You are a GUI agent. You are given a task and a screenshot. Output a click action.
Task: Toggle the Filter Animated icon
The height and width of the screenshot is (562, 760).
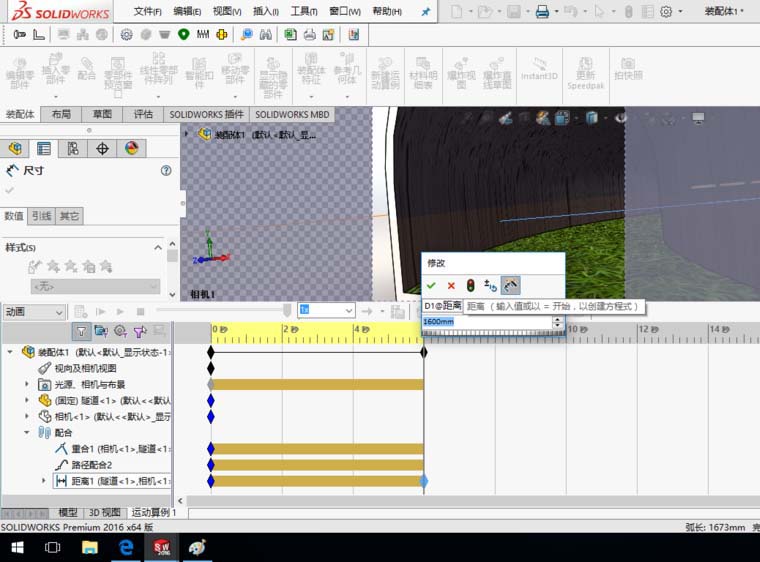(101, 331)
